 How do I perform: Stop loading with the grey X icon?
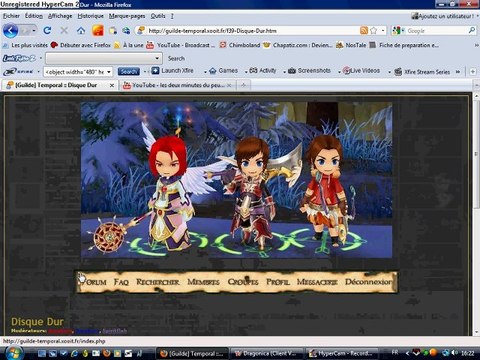[x=64, y=31]
